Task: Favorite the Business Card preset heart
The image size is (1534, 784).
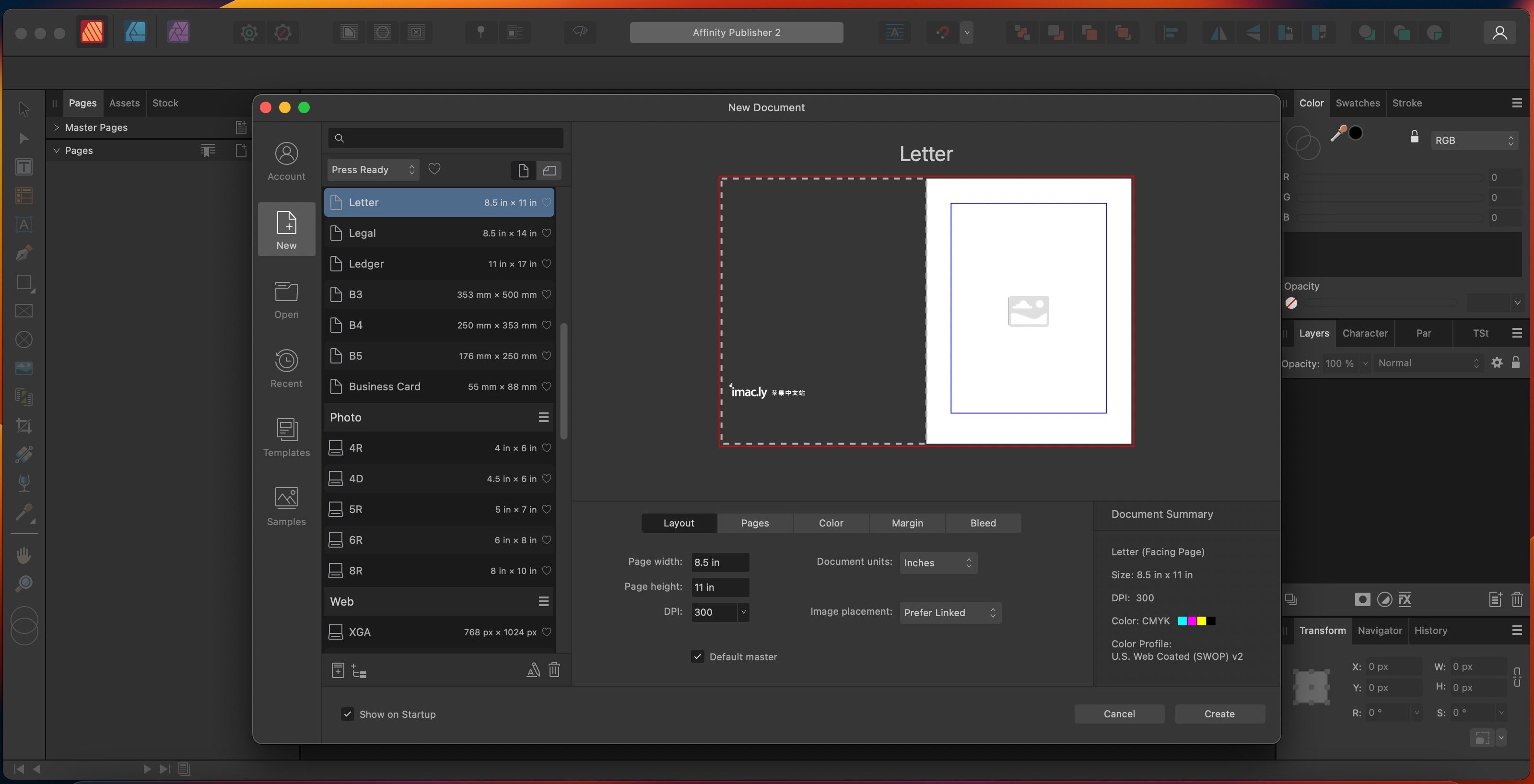Action: click(x=546, y=386)
